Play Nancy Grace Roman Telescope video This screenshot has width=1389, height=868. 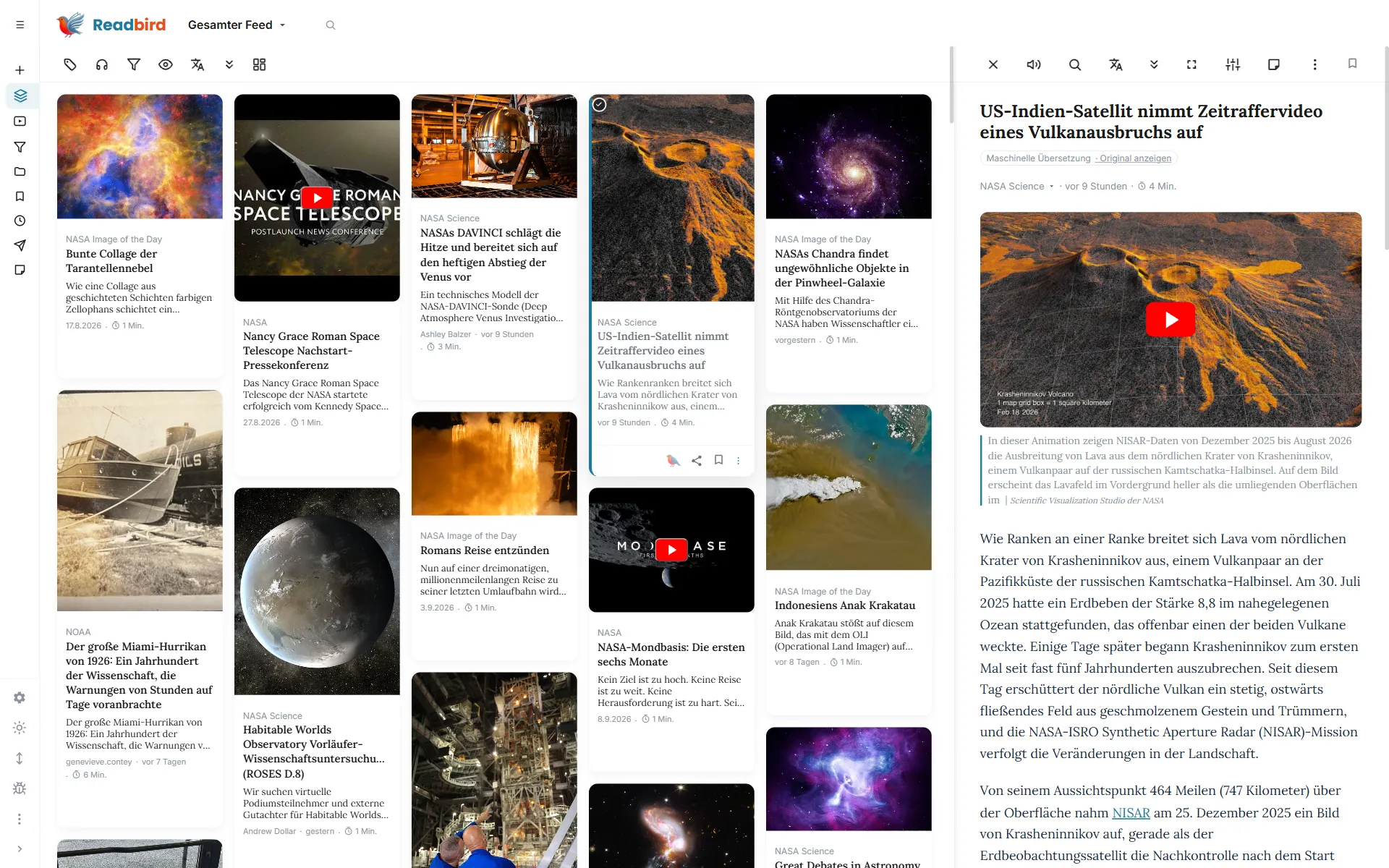point(317,197)
